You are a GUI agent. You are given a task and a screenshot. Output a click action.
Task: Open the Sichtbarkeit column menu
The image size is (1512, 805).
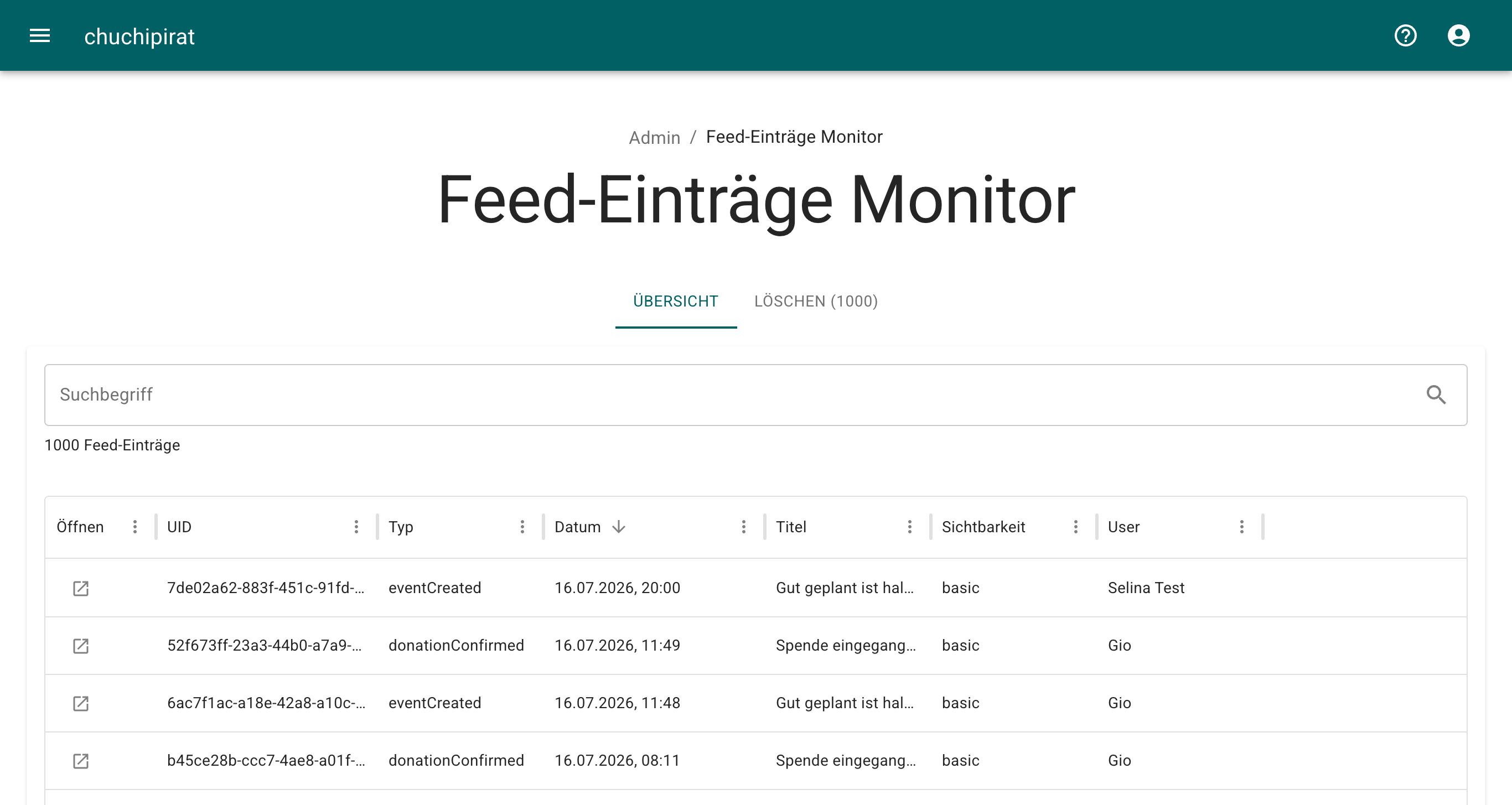pos(1076,527)
